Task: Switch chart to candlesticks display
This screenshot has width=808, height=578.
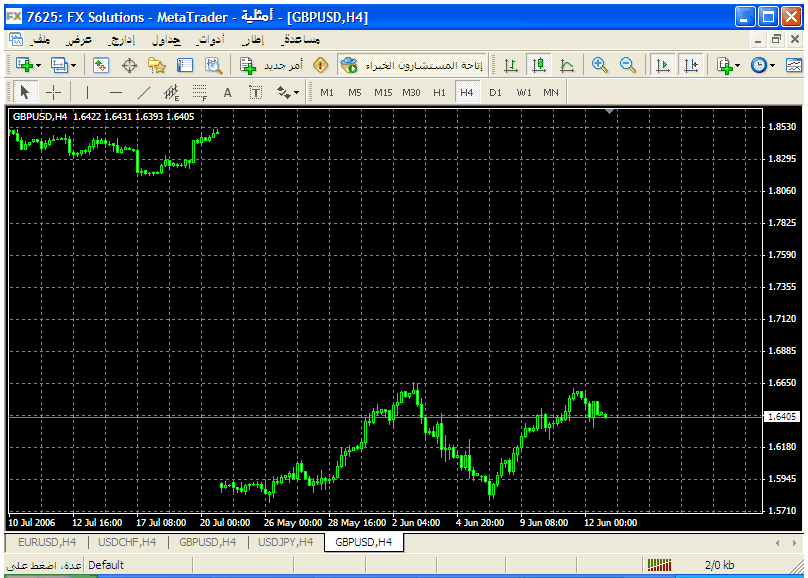Action: 539,65
